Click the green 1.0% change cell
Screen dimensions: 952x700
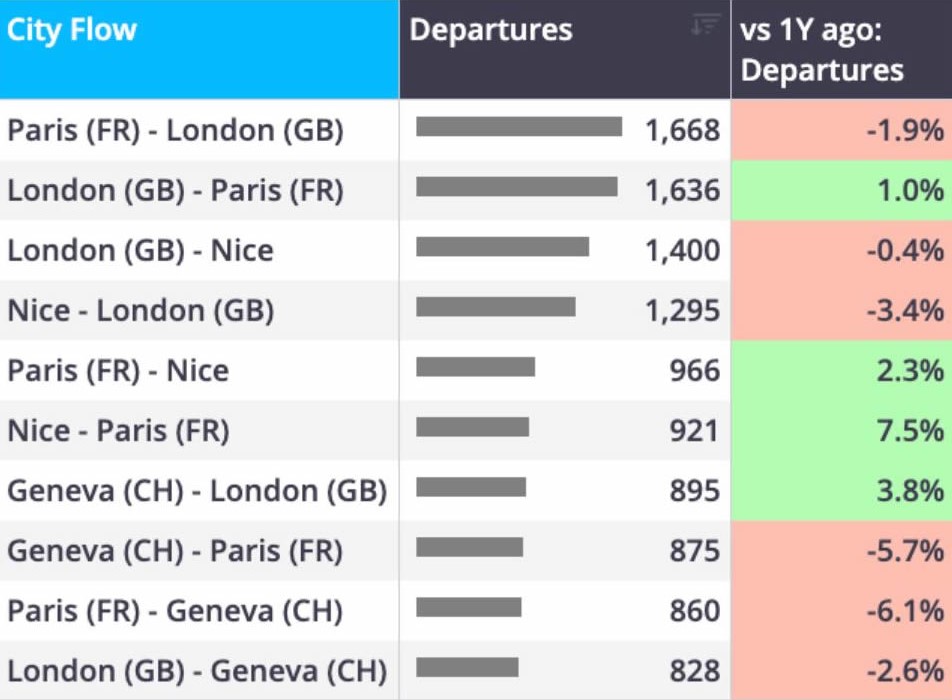pos(842,190)
